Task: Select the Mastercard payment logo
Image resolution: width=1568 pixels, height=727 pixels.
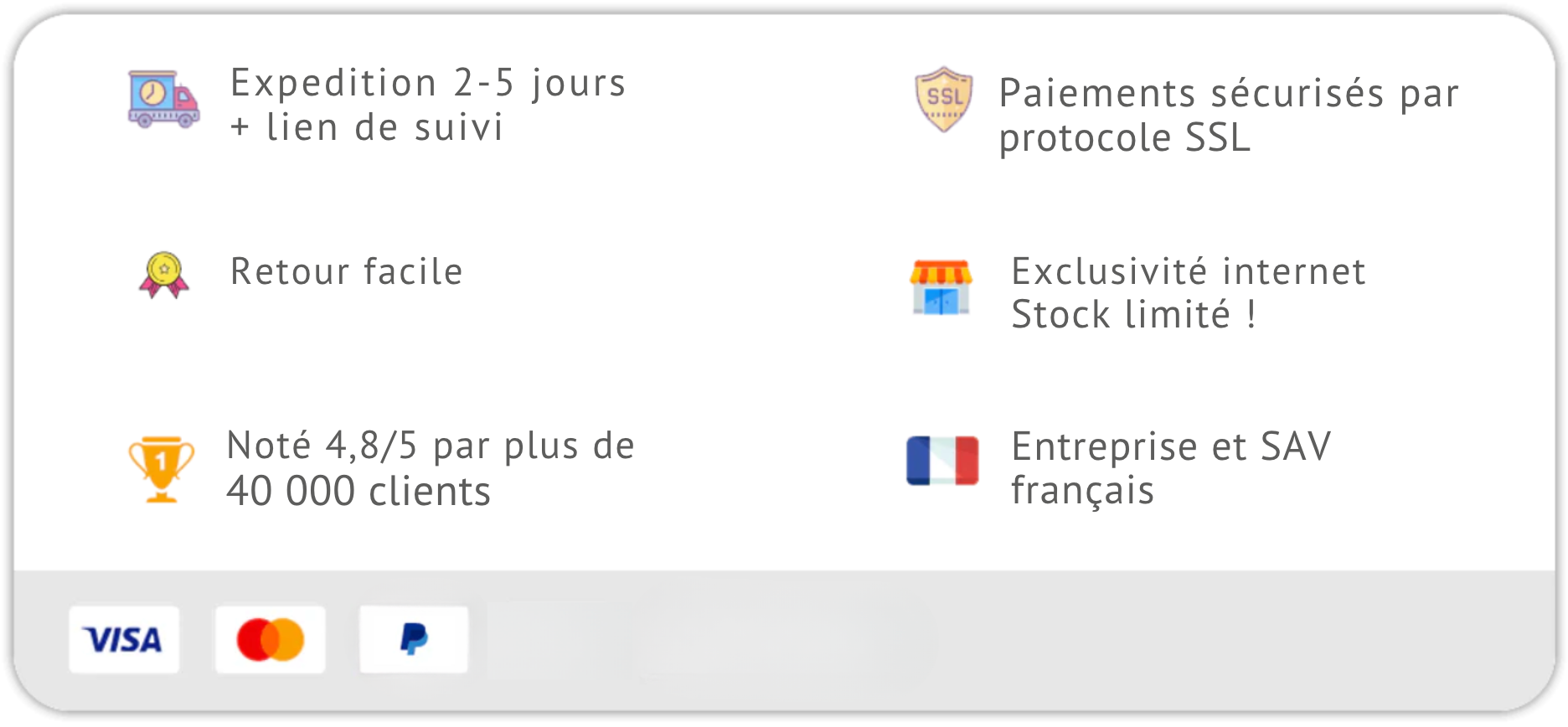Action: tap(271, 640)
